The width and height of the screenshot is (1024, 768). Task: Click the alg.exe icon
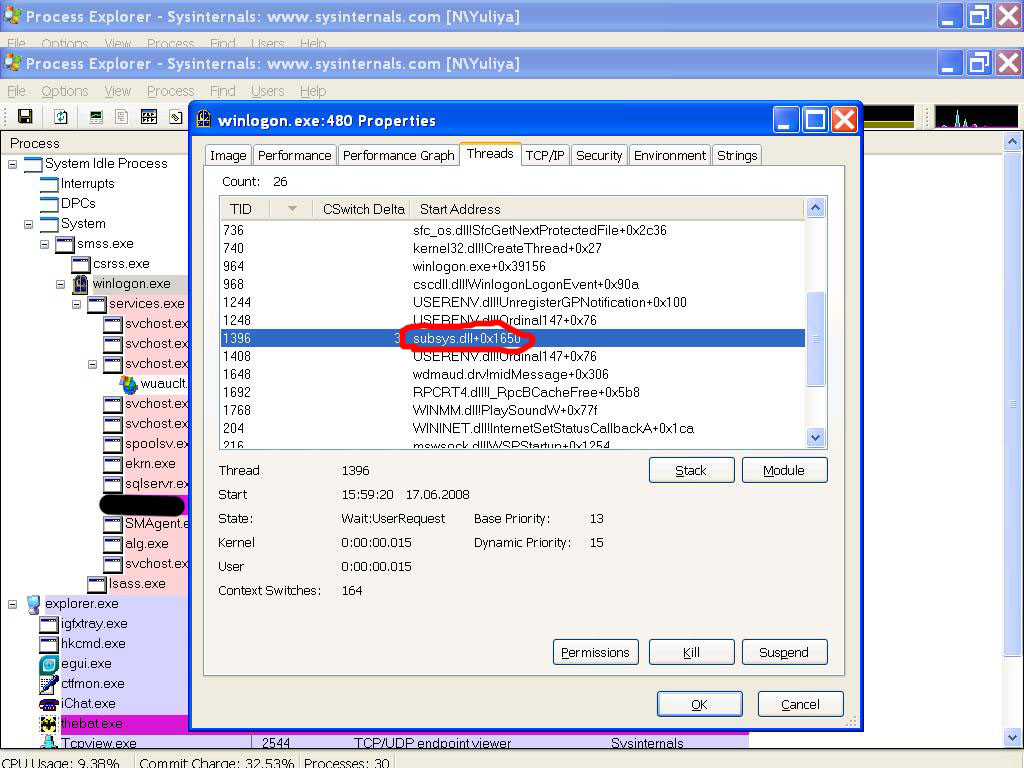113,544
